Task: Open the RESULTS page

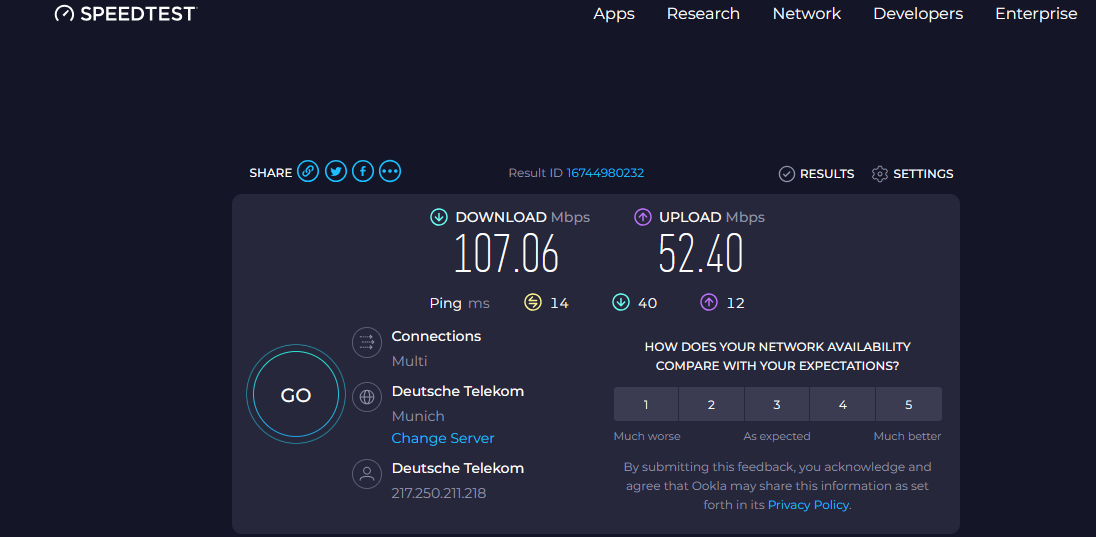Action: 827,174
